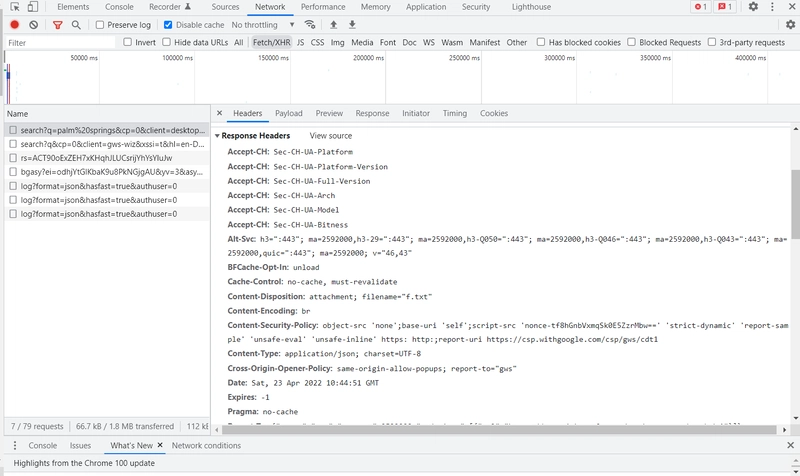This screenshot has height=476, width=800.
Task: Open the Response tab
Action: (372, 113)
